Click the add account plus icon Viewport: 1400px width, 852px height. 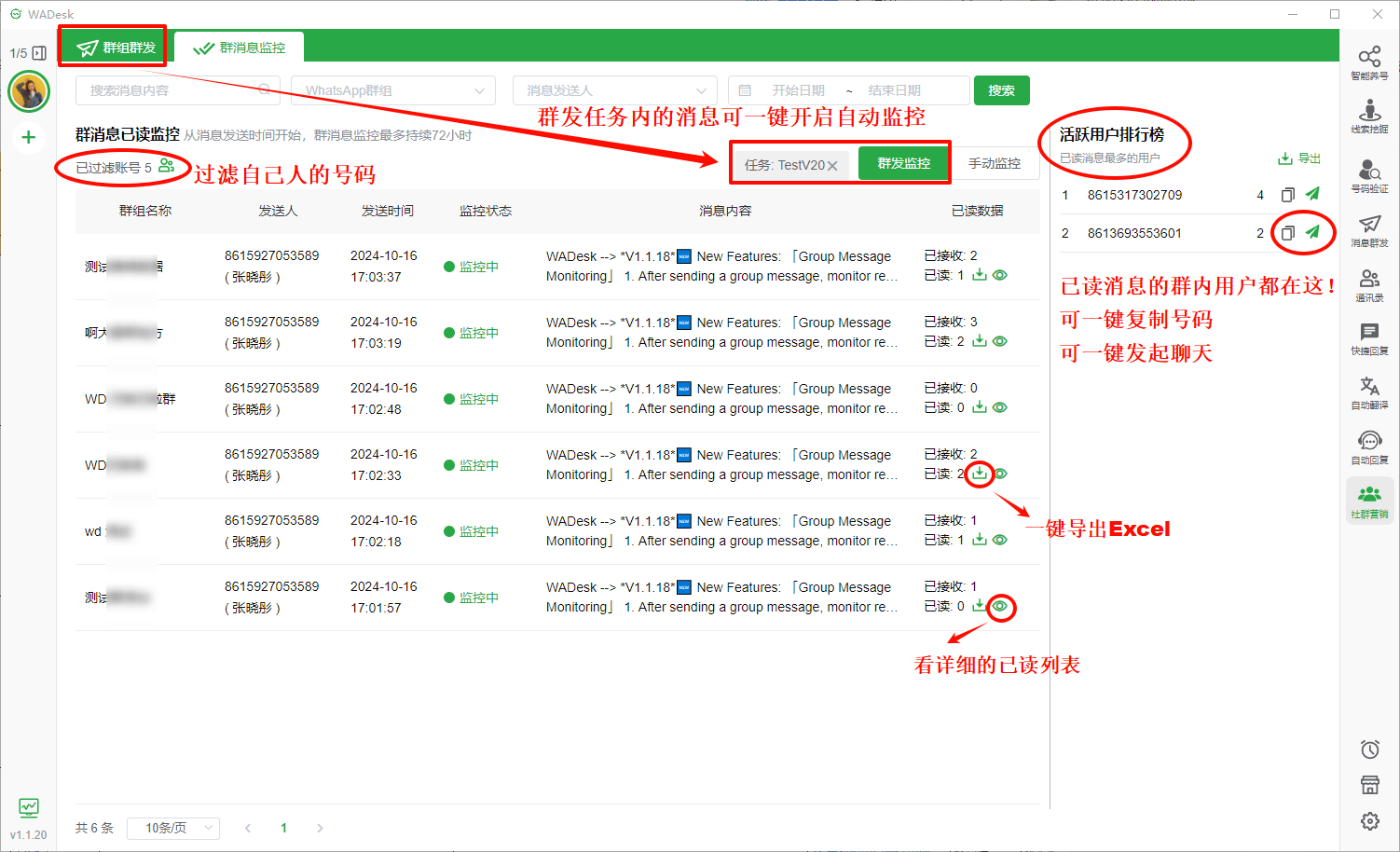(29, 137)
